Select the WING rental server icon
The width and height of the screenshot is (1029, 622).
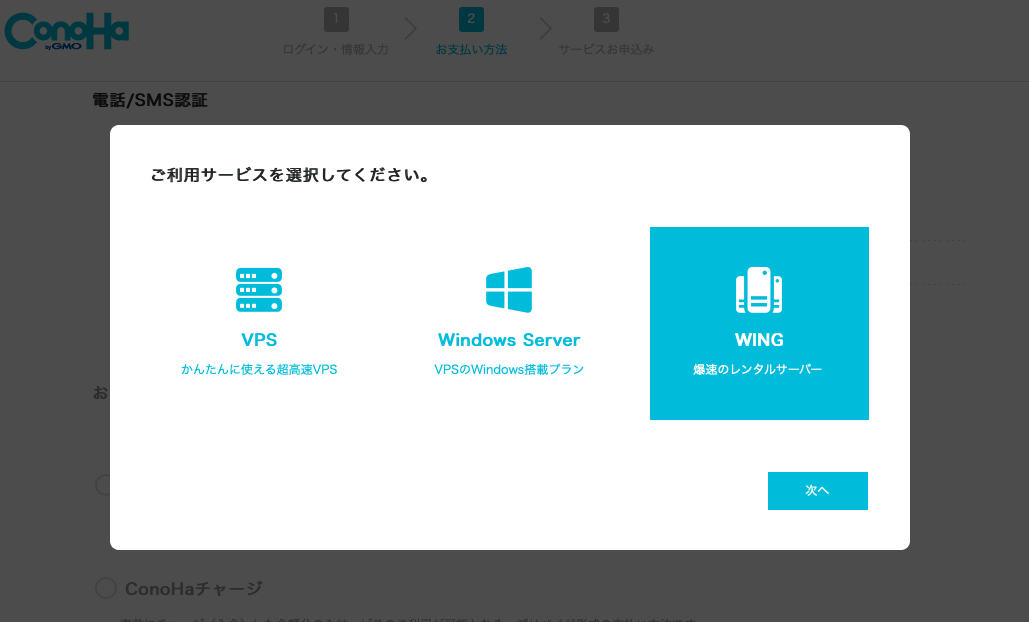point(759,289)
